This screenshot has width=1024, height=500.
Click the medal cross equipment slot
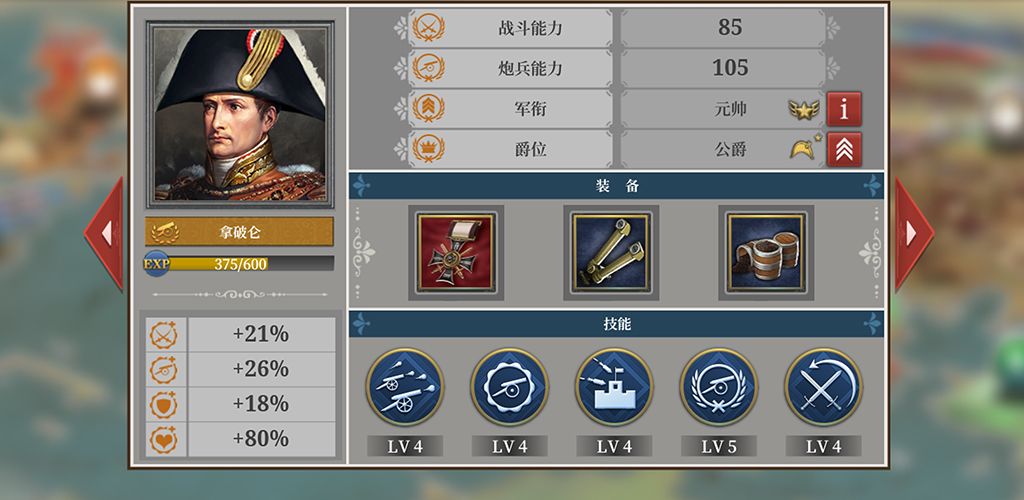pos(456,253)
